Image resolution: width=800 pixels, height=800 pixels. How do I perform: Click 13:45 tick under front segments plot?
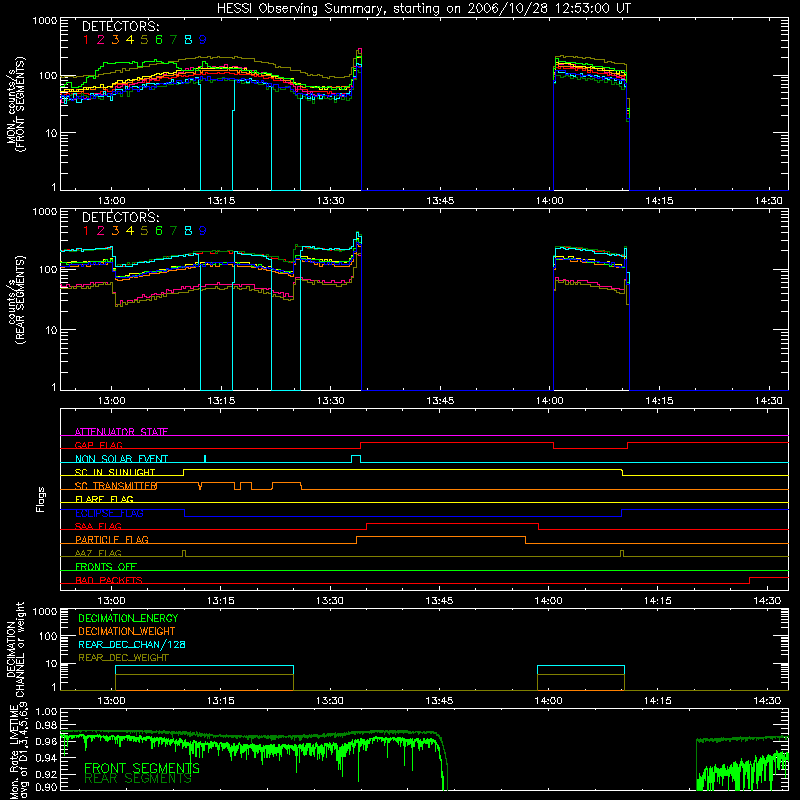(440, 201)
